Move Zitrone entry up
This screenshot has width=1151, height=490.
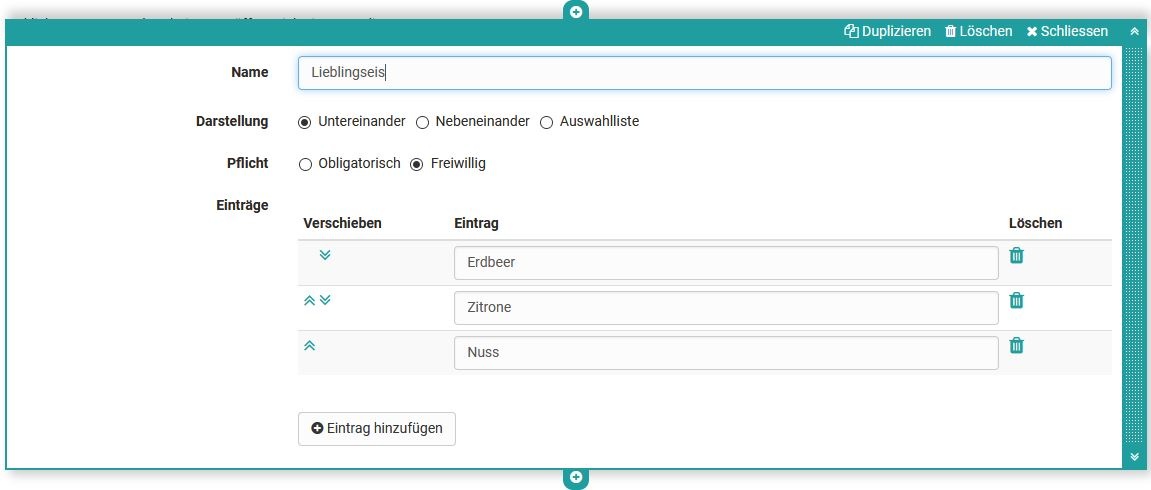click(x=309, y=300)
